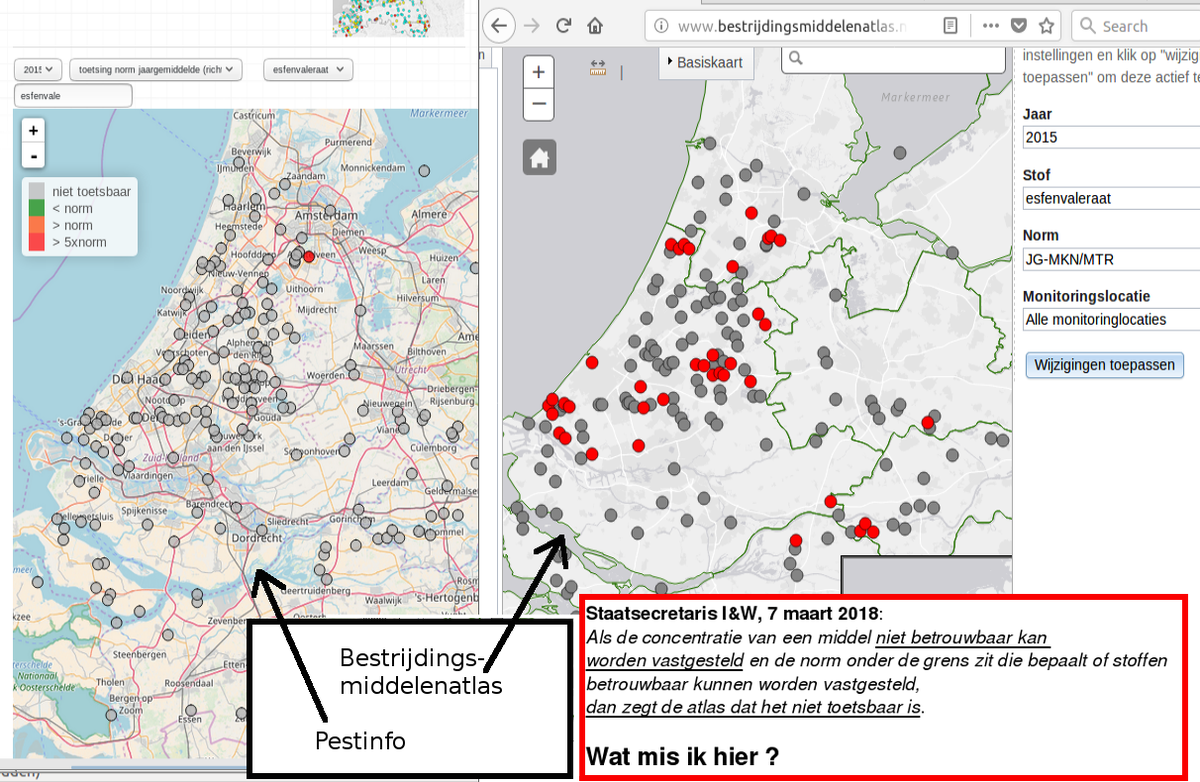Zoom out on the atlas map with the minus icon
Image resolution: width=1200 pixels, height=782 pixels.
538,104
